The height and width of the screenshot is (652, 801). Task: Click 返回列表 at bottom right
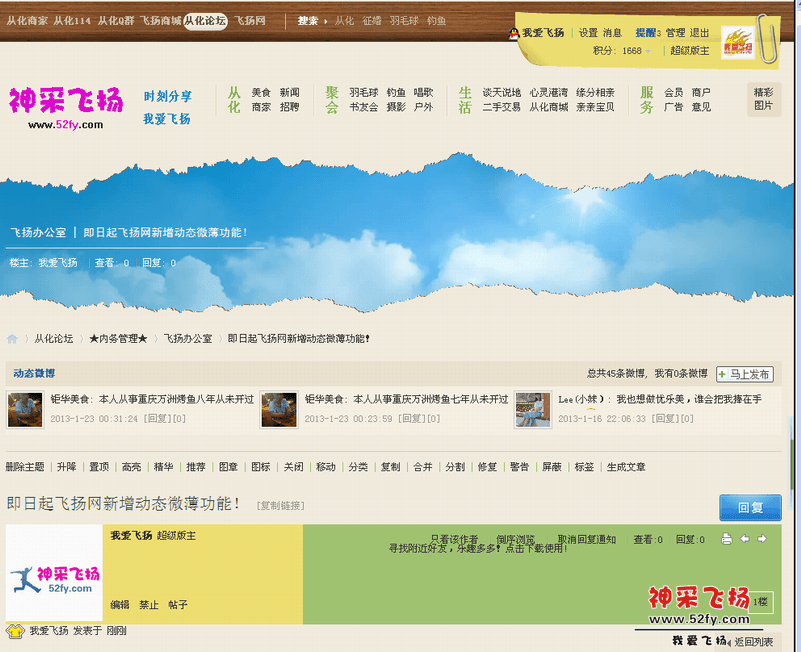pyautogui.click(x=753, y=642)
